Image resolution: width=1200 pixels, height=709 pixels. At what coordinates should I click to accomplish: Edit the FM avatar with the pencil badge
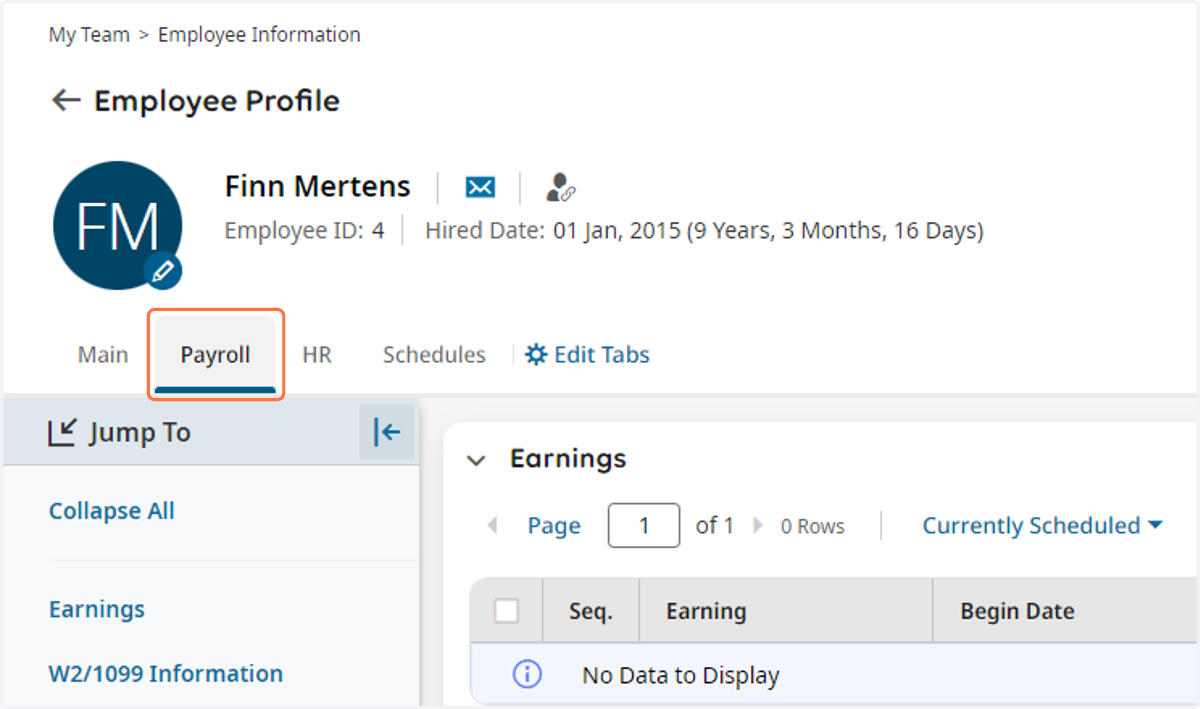[164, 270]
